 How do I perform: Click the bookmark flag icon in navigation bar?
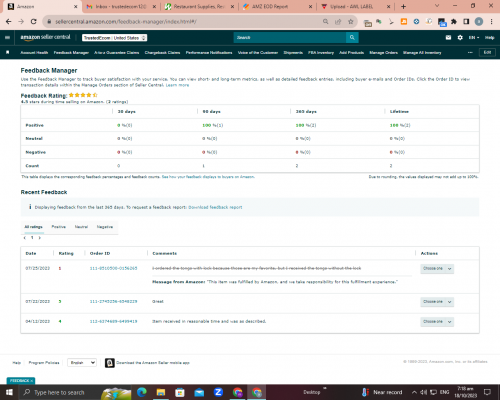pos(8,52)
